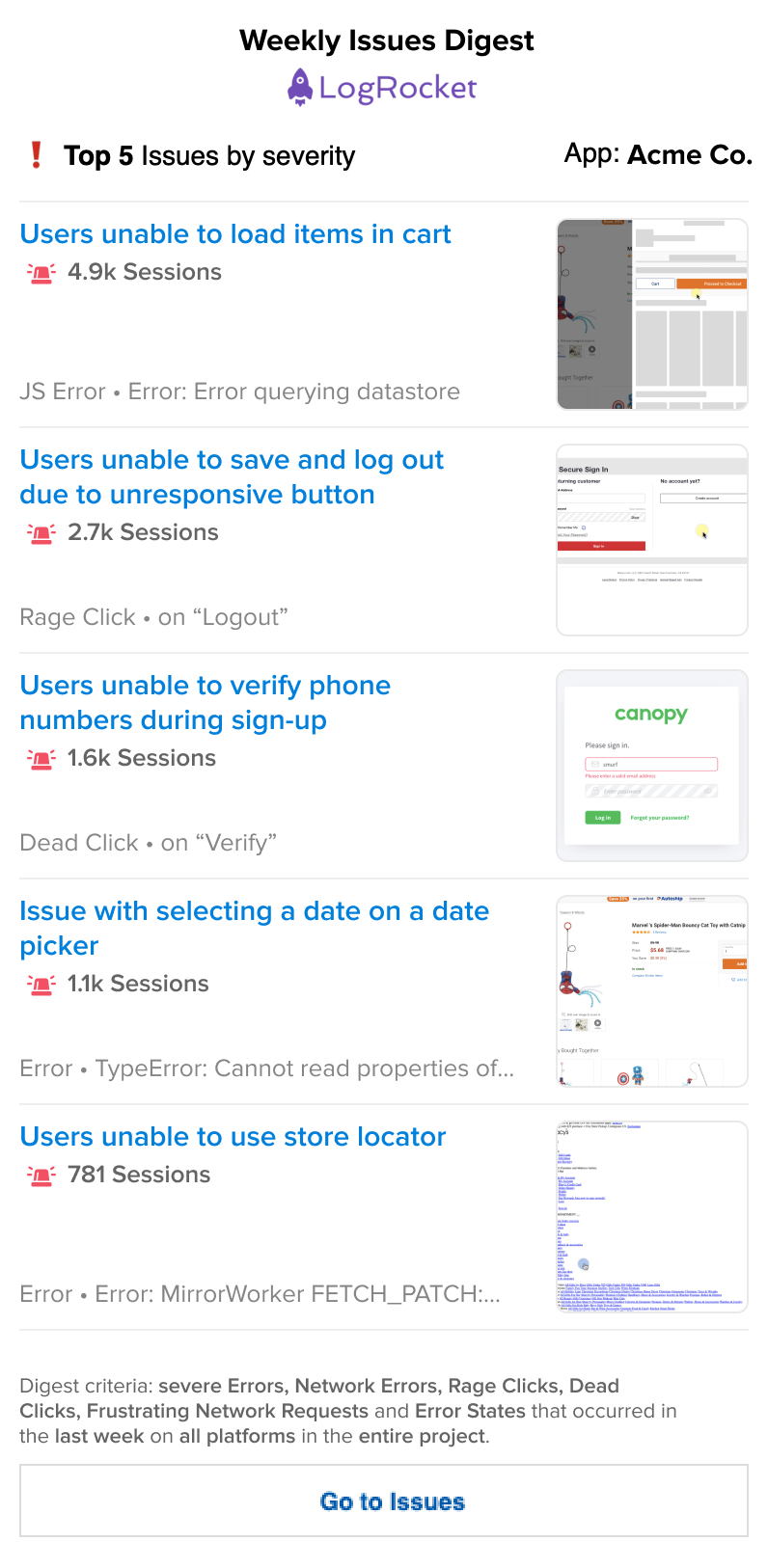
Task: Open the cart issue session thumbnail
Action: pyautogui.click(x=652, y=314)
